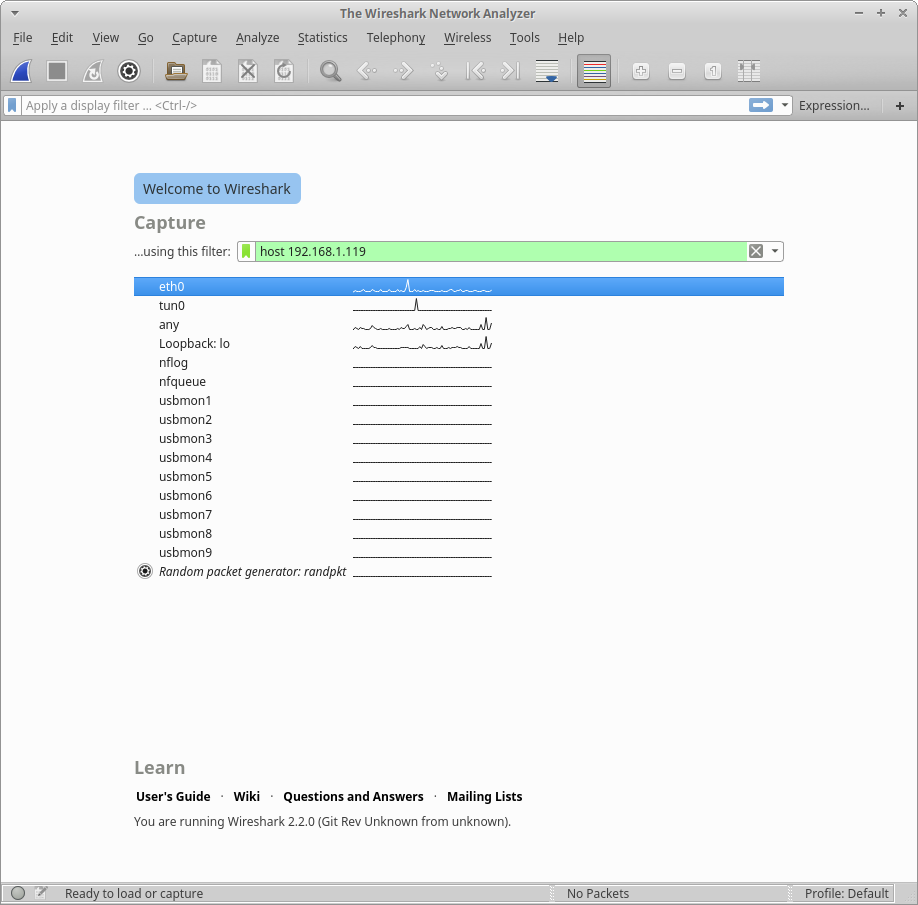Select the nflog interface
The width and height of the screenshot is (918, 905).
[459, 362]
